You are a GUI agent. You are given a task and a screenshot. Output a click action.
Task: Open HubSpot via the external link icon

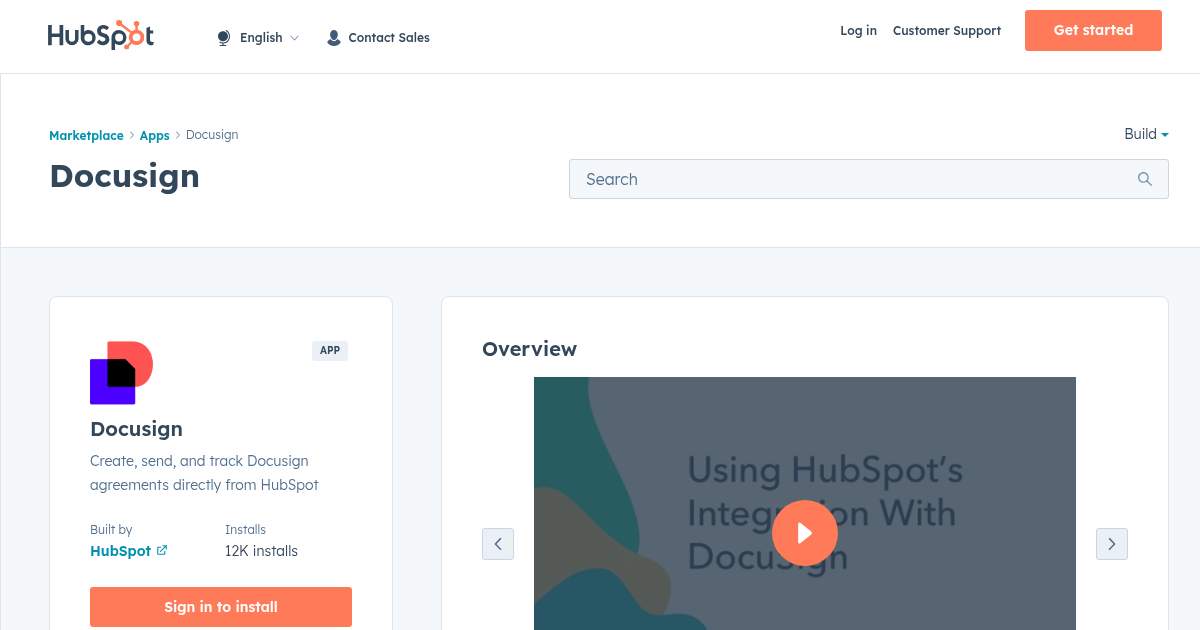click(162, 550)
